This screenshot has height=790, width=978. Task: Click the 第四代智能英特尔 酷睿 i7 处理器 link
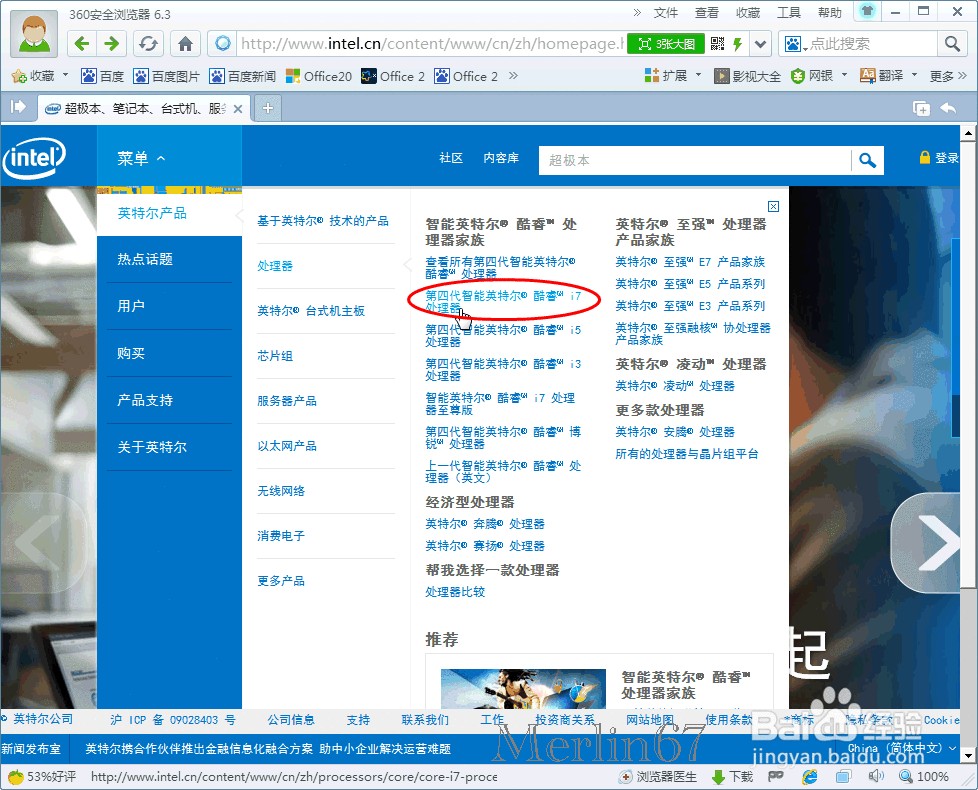503,301
